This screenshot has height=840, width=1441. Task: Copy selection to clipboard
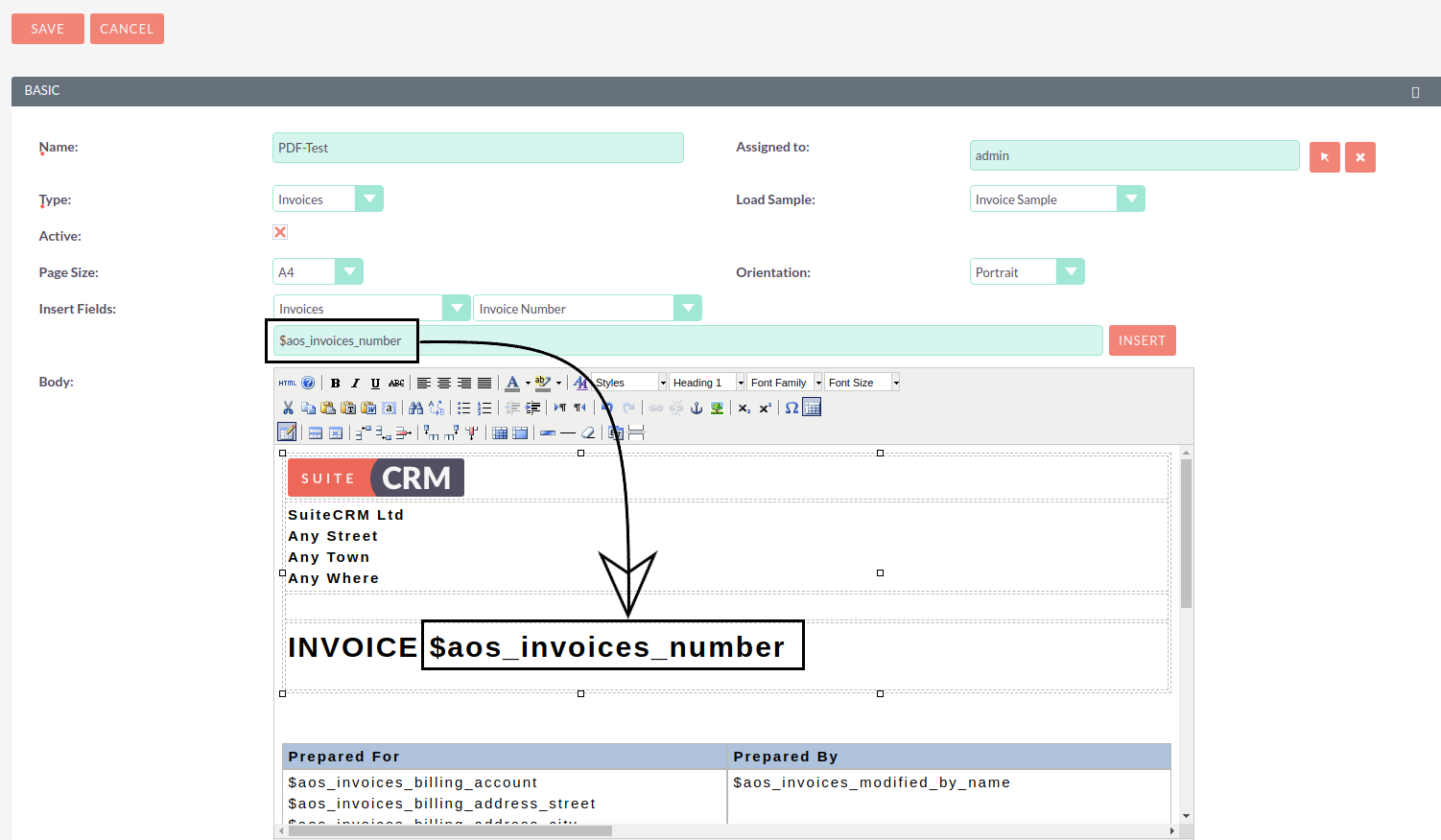pos(308,408)
